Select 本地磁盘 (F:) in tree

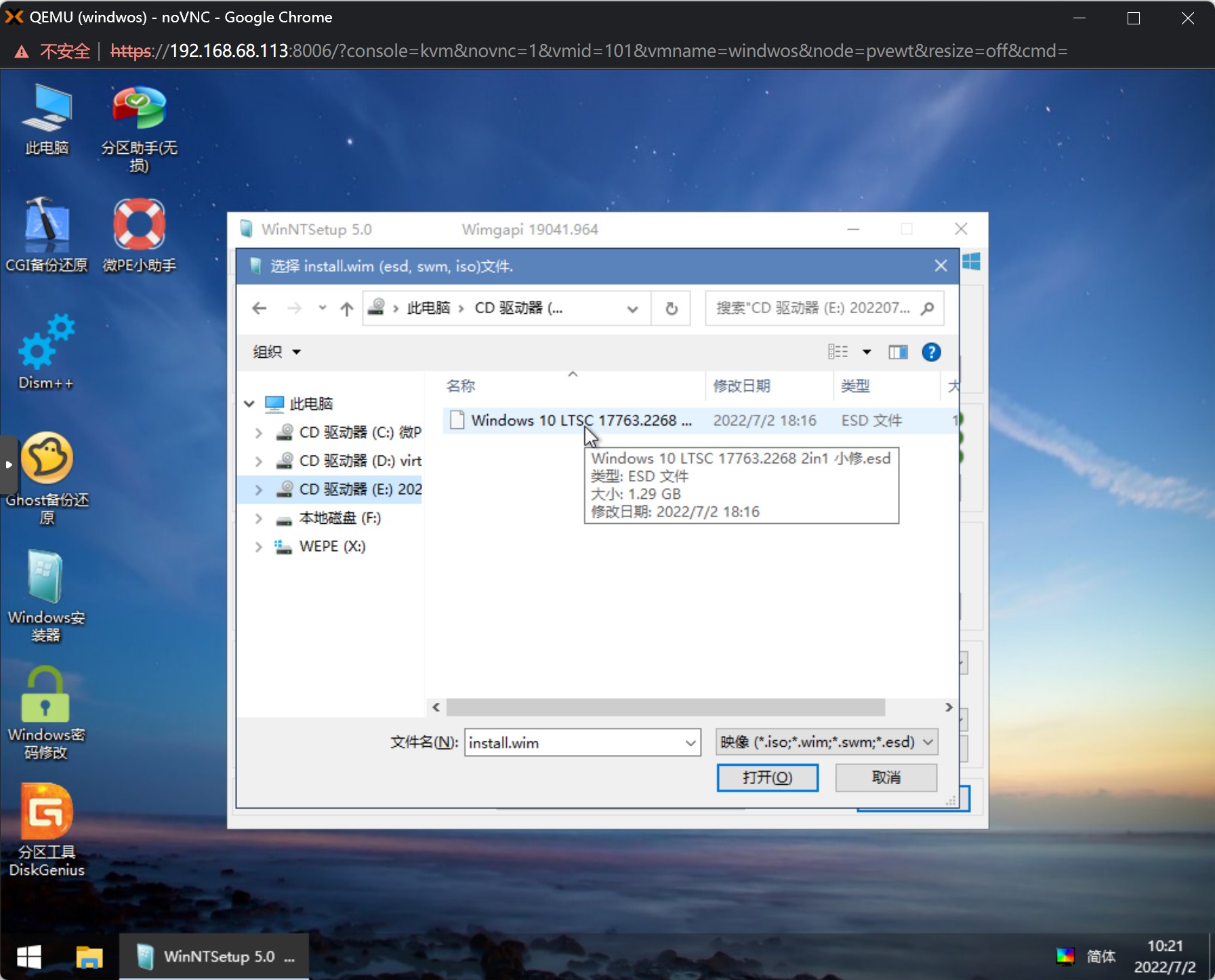(328, 518)
